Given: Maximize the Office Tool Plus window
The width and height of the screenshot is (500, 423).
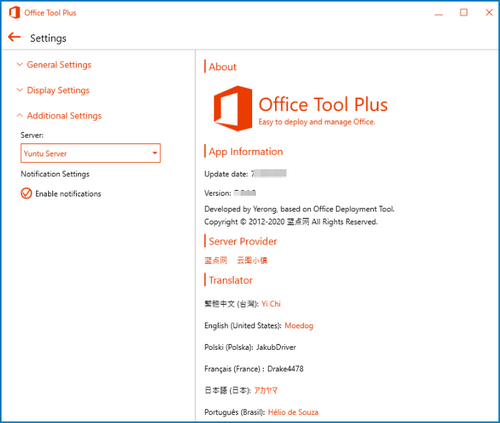Looking at the screenshot, I should coord(464,13).
